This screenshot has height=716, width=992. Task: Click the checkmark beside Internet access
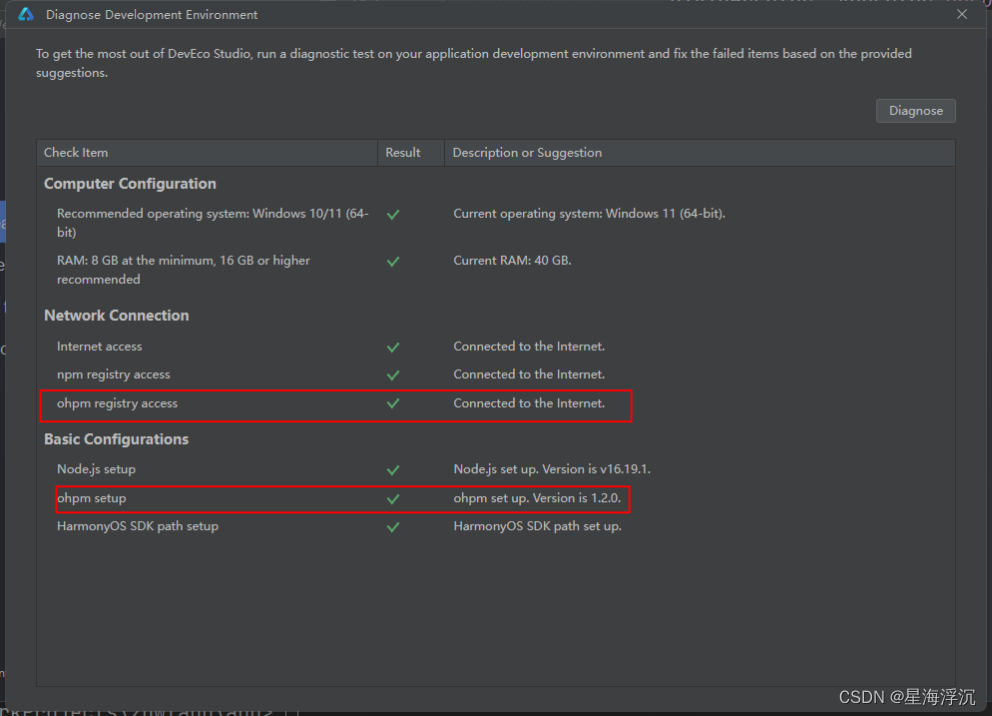click(392, 346)
